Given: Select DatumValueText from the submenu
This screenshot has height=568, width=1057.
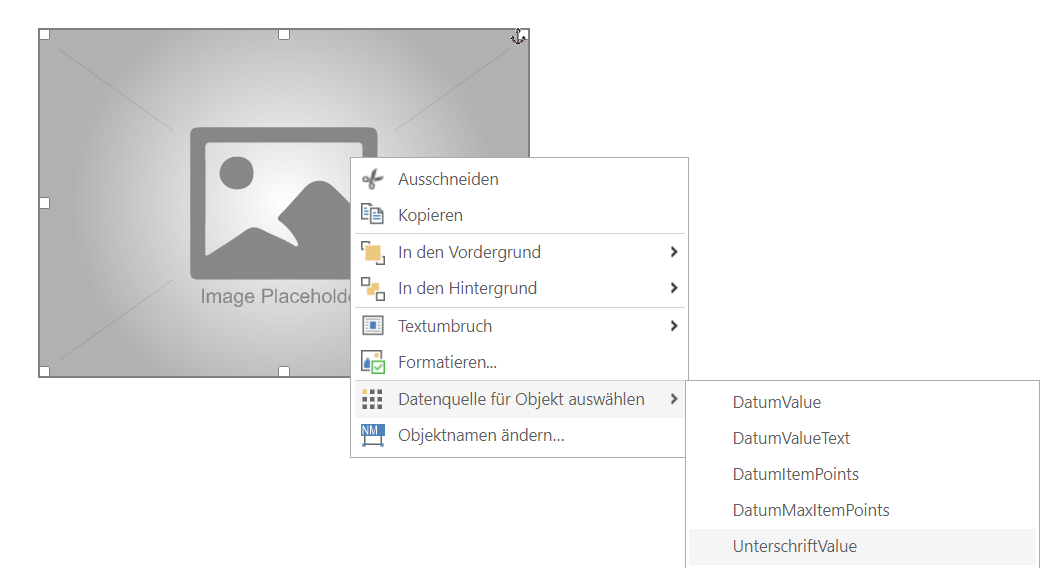Looking at the screenshot, I should (x=791, y=438).
